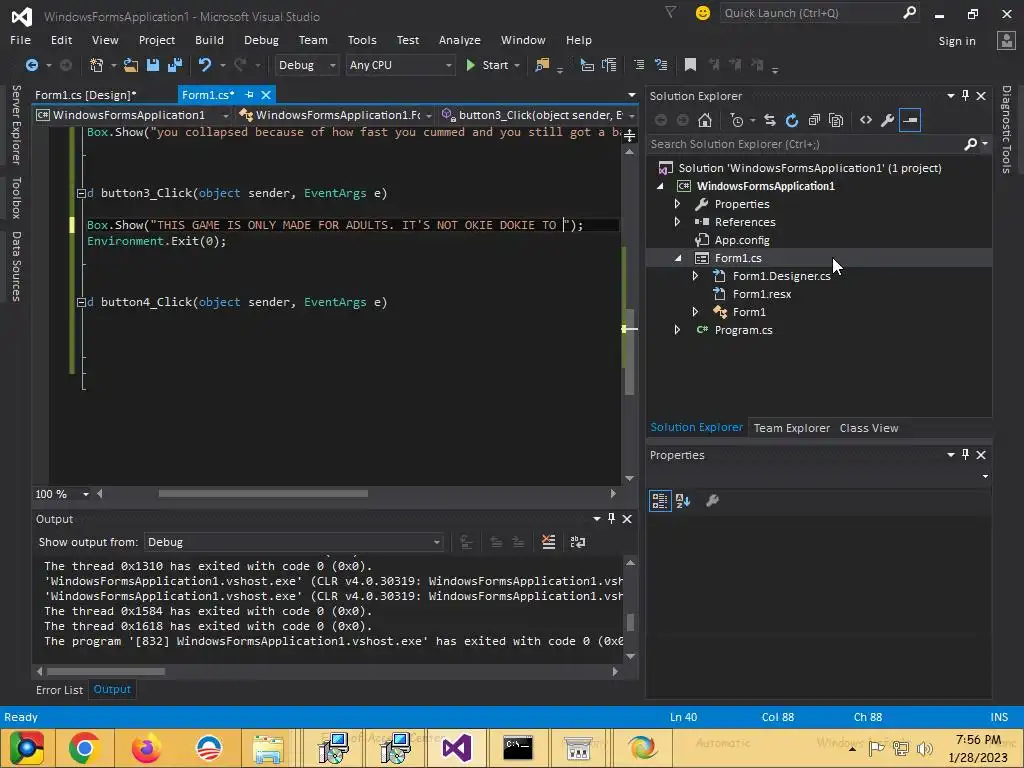Click the Quick Launch search magnifier
1024x768 pixels.
[909, 12]
